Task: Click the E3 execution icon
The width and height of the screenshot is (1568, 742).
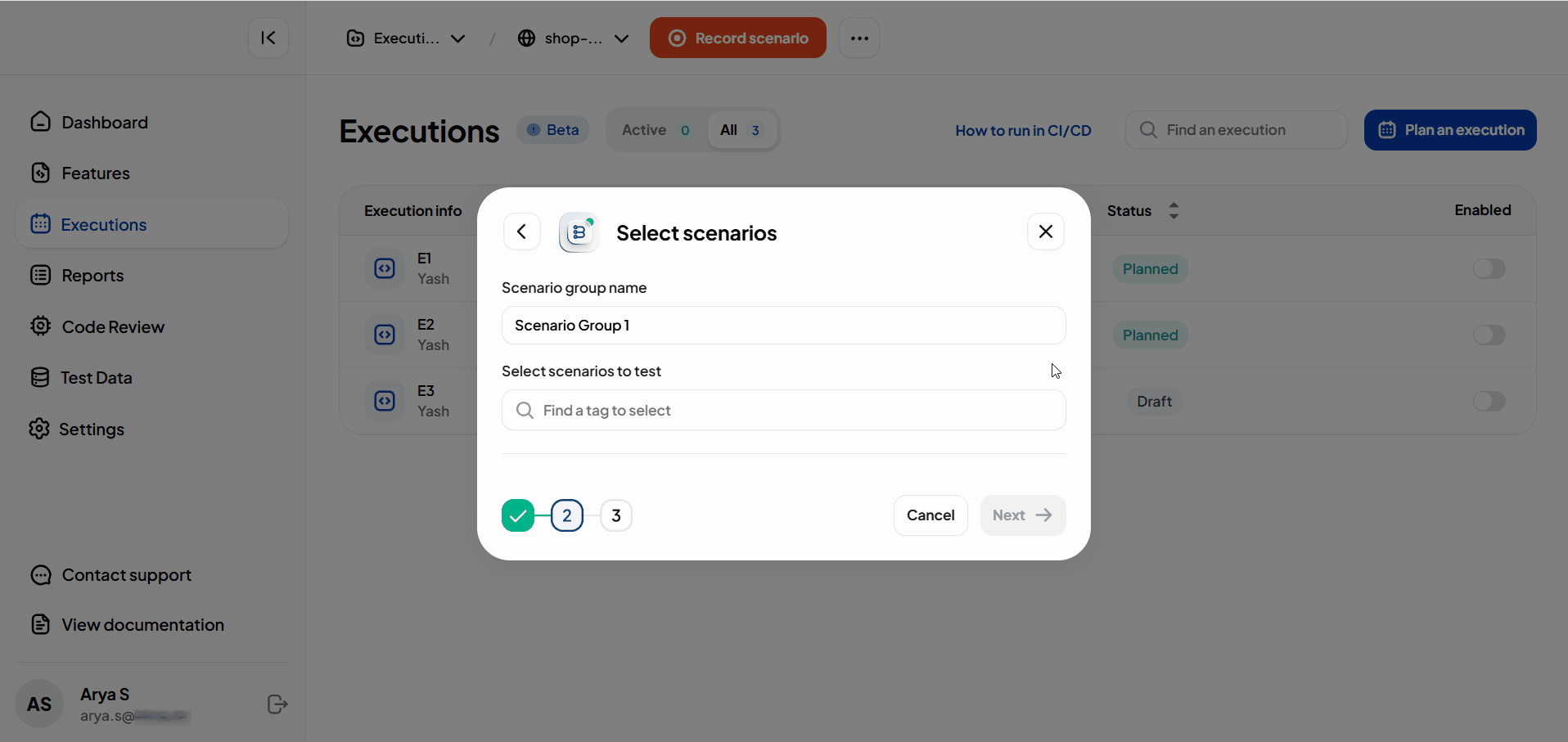Action: coord(385,401)
